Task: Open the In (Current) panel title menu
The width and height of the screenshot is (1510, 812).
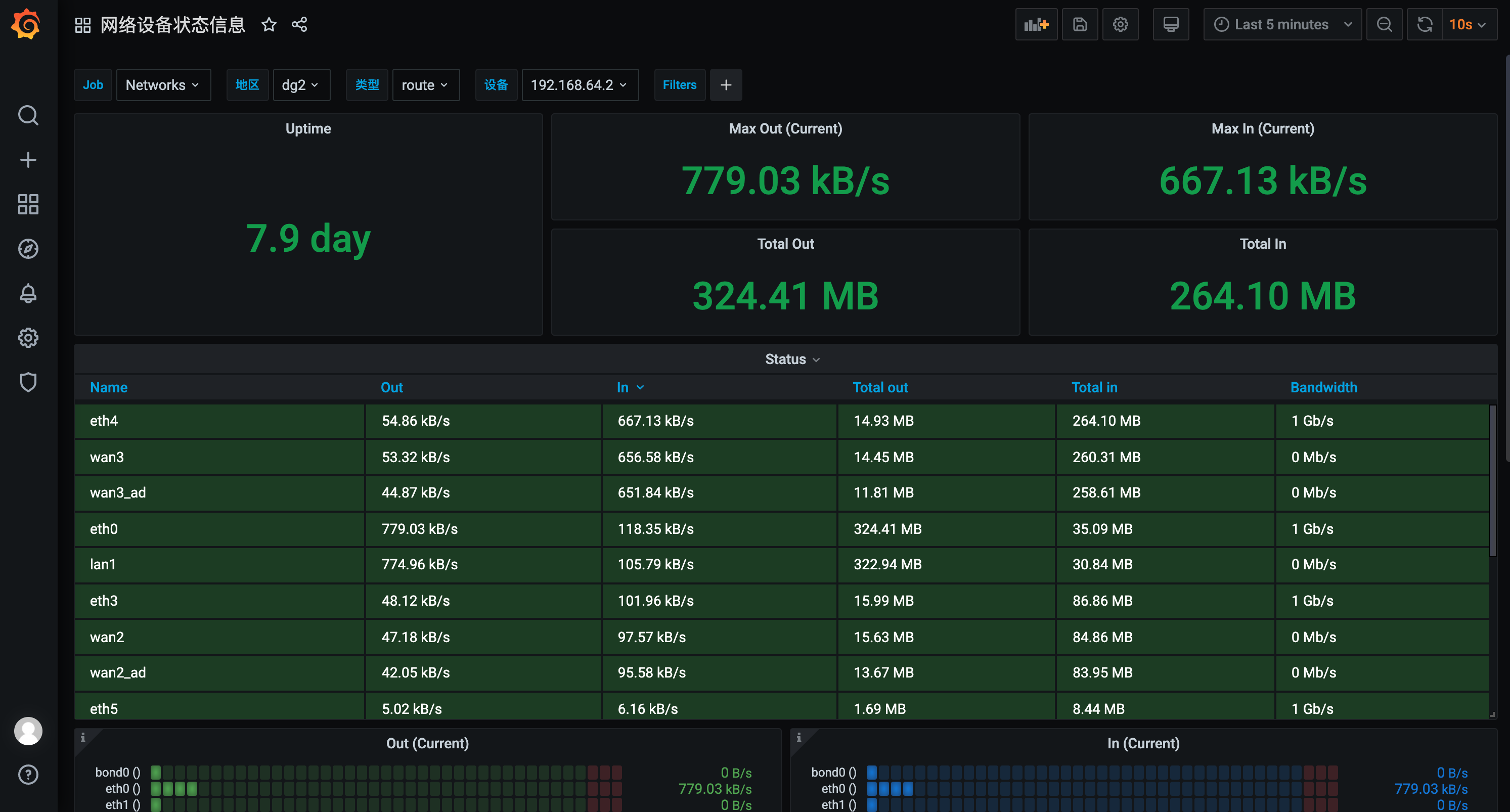Action: point(1143,743)
